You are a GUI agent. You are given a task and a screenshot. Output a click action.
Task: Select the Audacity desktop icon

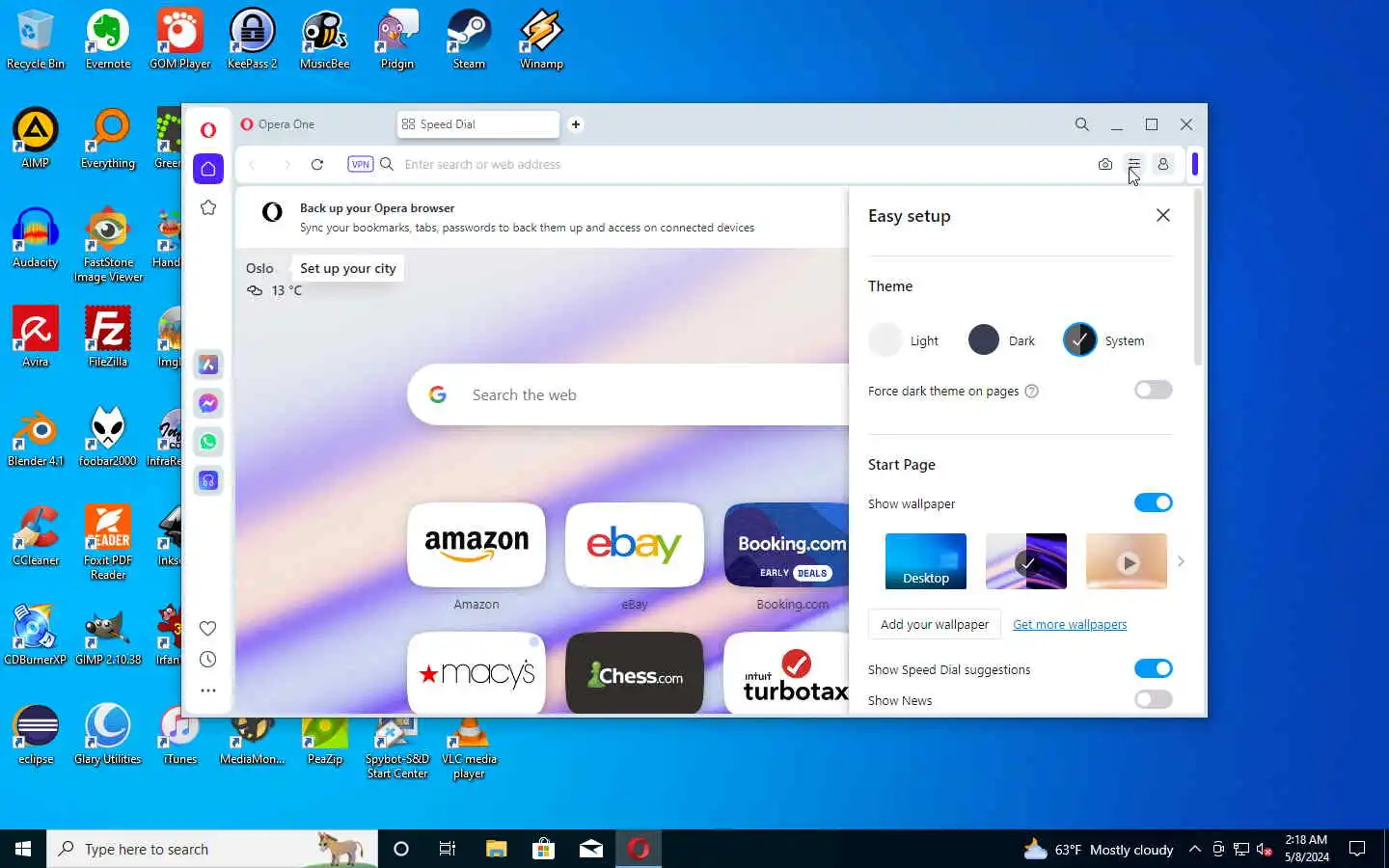(36, 238)
